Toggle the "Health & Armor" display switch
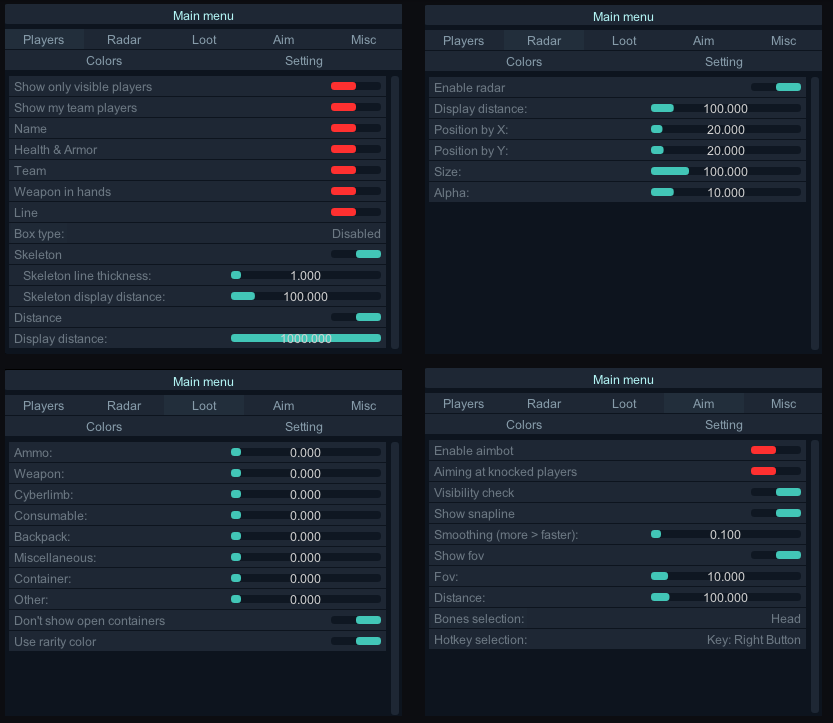This screenshot has height=723, width=833. pos(355,149)
